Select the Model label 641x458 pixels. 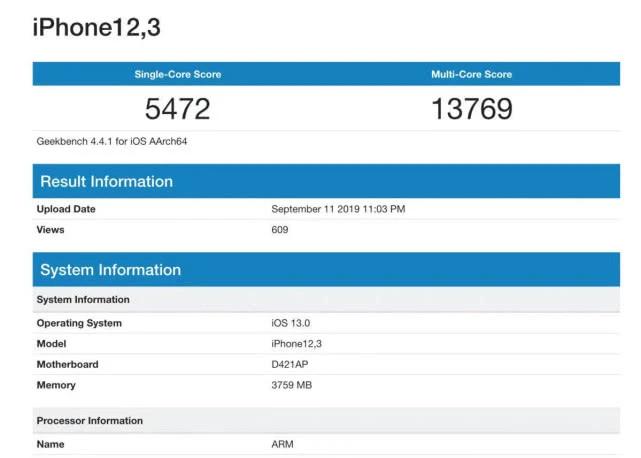(x=51, y=344)
